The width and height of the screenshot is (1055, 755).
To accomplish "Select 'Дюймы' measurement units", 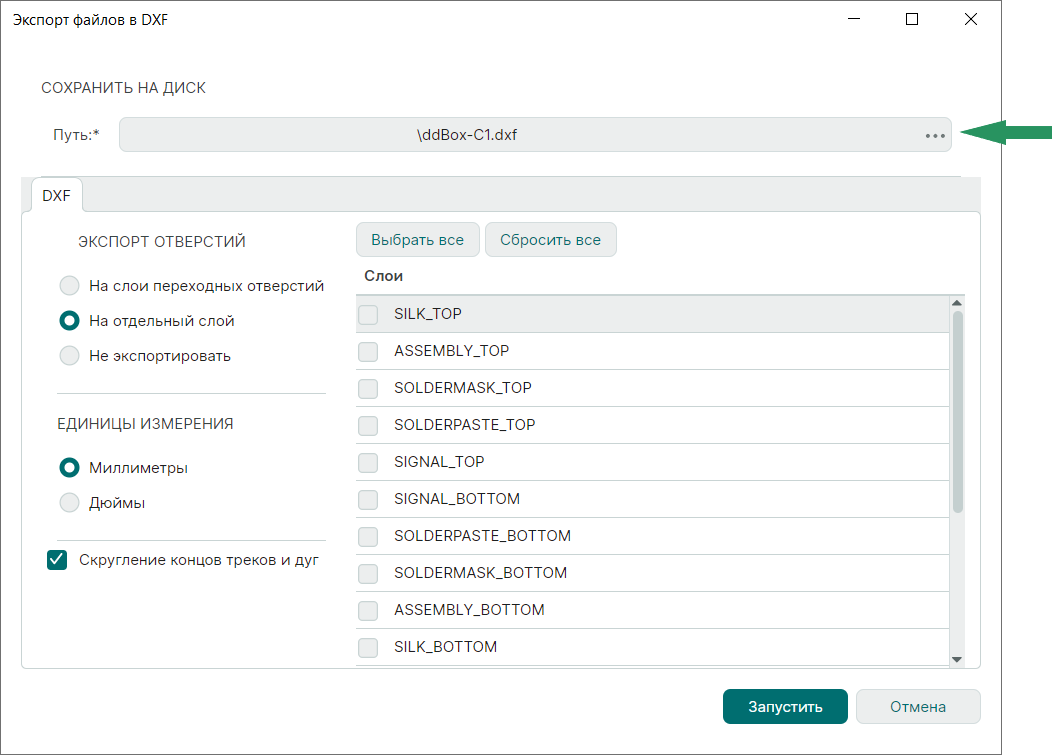I will tap(69, 503).
